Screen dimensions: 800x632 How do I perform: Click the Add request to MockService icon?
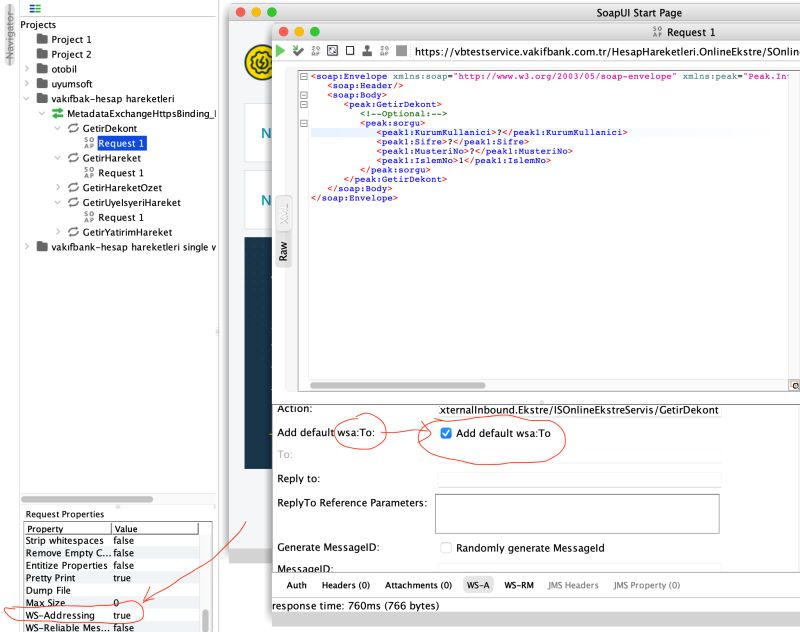pos(366,50)
